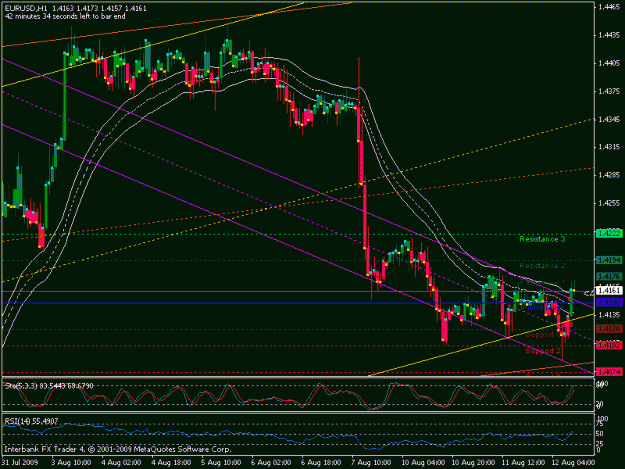
Task: Click the red 1.4120 support price tag
Action: 609,329
